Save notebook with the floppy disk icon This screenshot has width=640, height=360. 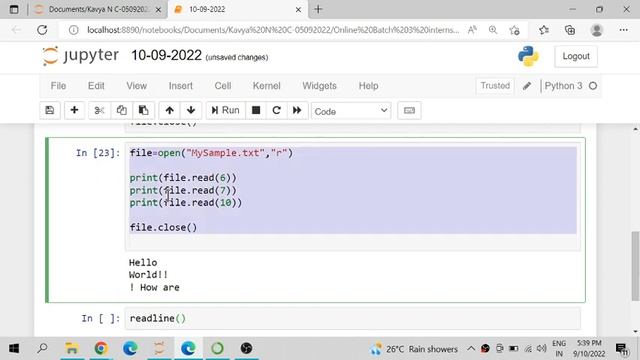[50, 110]
